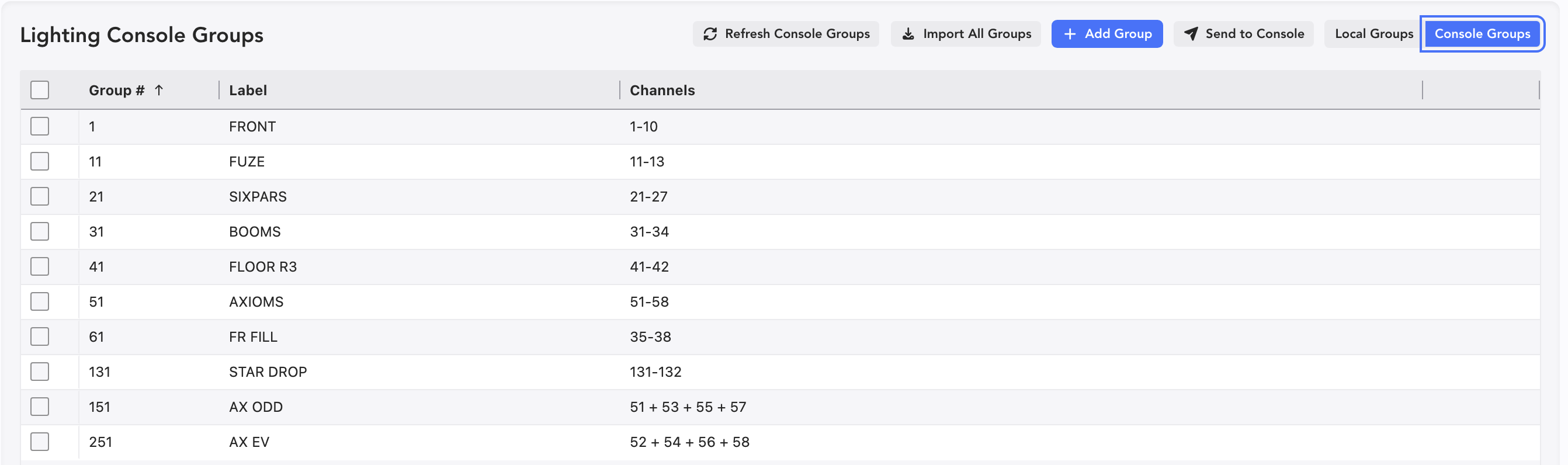This screenshot has height=465, width=1568.
Task: Check the box for the FRONT group
Action: click(x=40, y=127)
